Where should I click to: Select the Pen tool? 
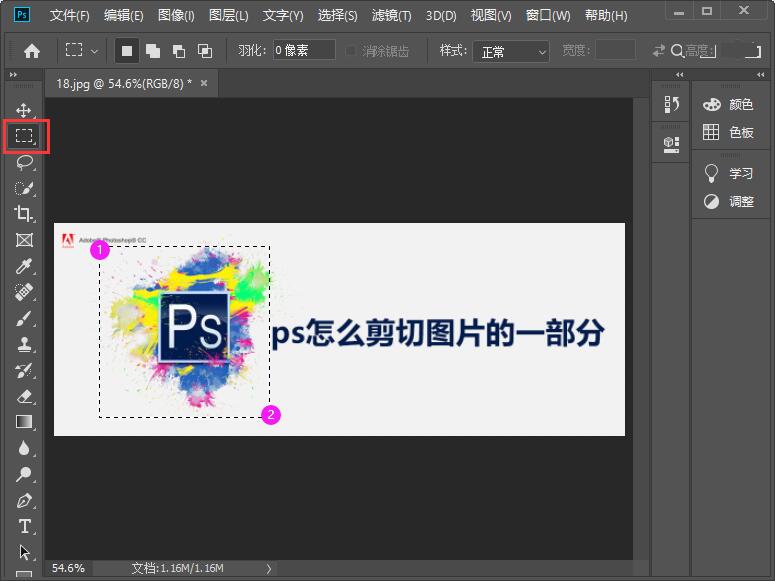(x=24, y=500)
